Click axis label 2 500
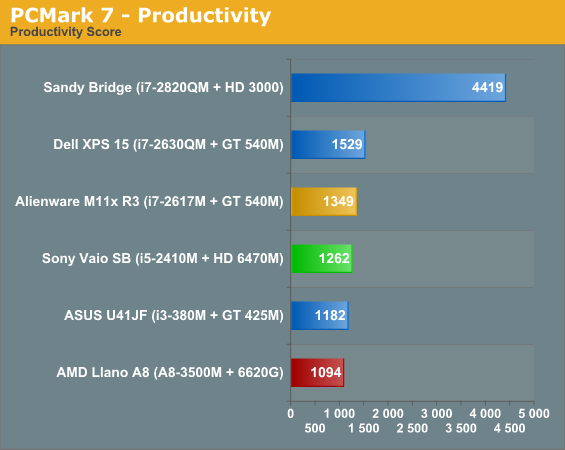 (x=412, y=428)
